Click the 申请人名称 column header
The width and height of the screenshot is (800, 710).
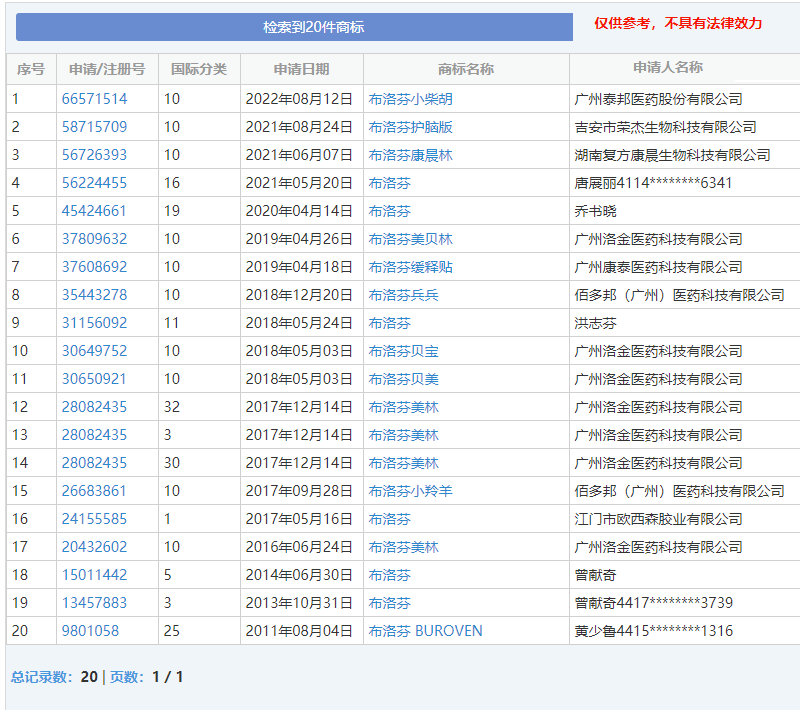tap(668, 67)
